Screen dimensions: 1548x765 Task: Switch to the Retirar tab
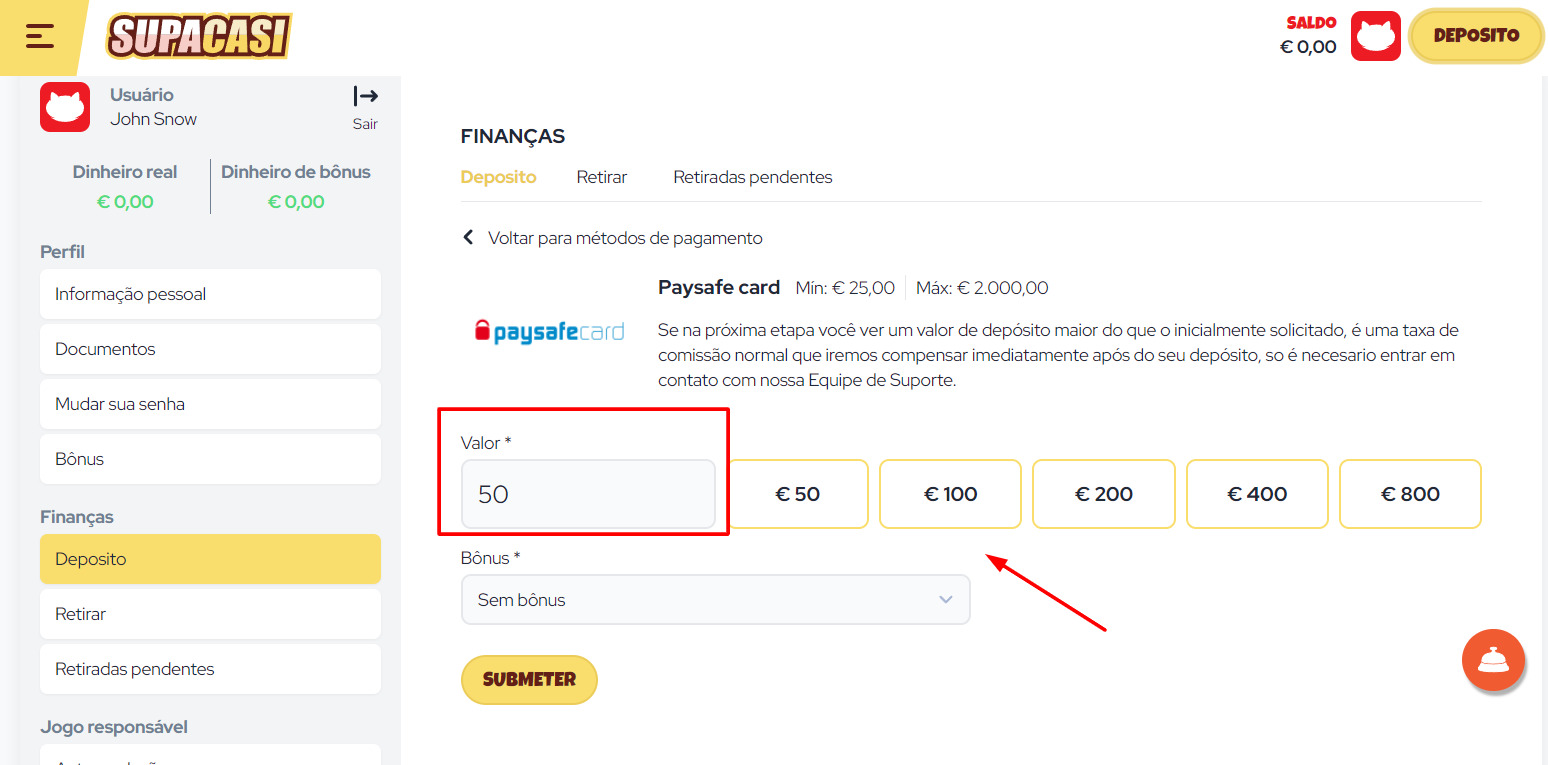click(601, 176)
